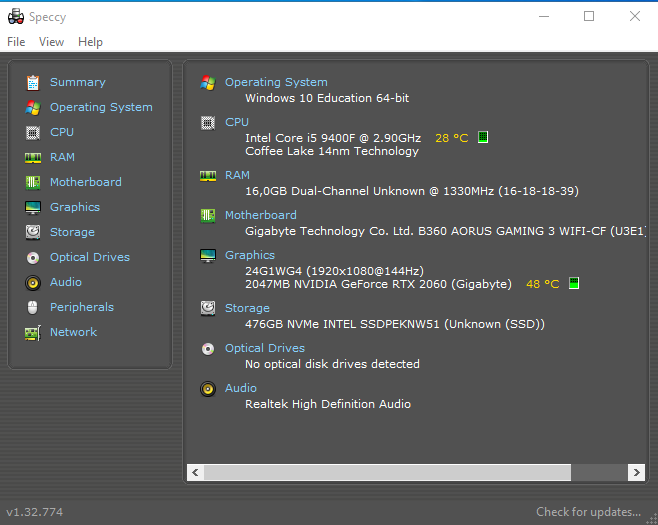This screenshot has height=525, width=658.
Task: Click the Motherboard icon in sidebar
Action: (x=33, y=183)
